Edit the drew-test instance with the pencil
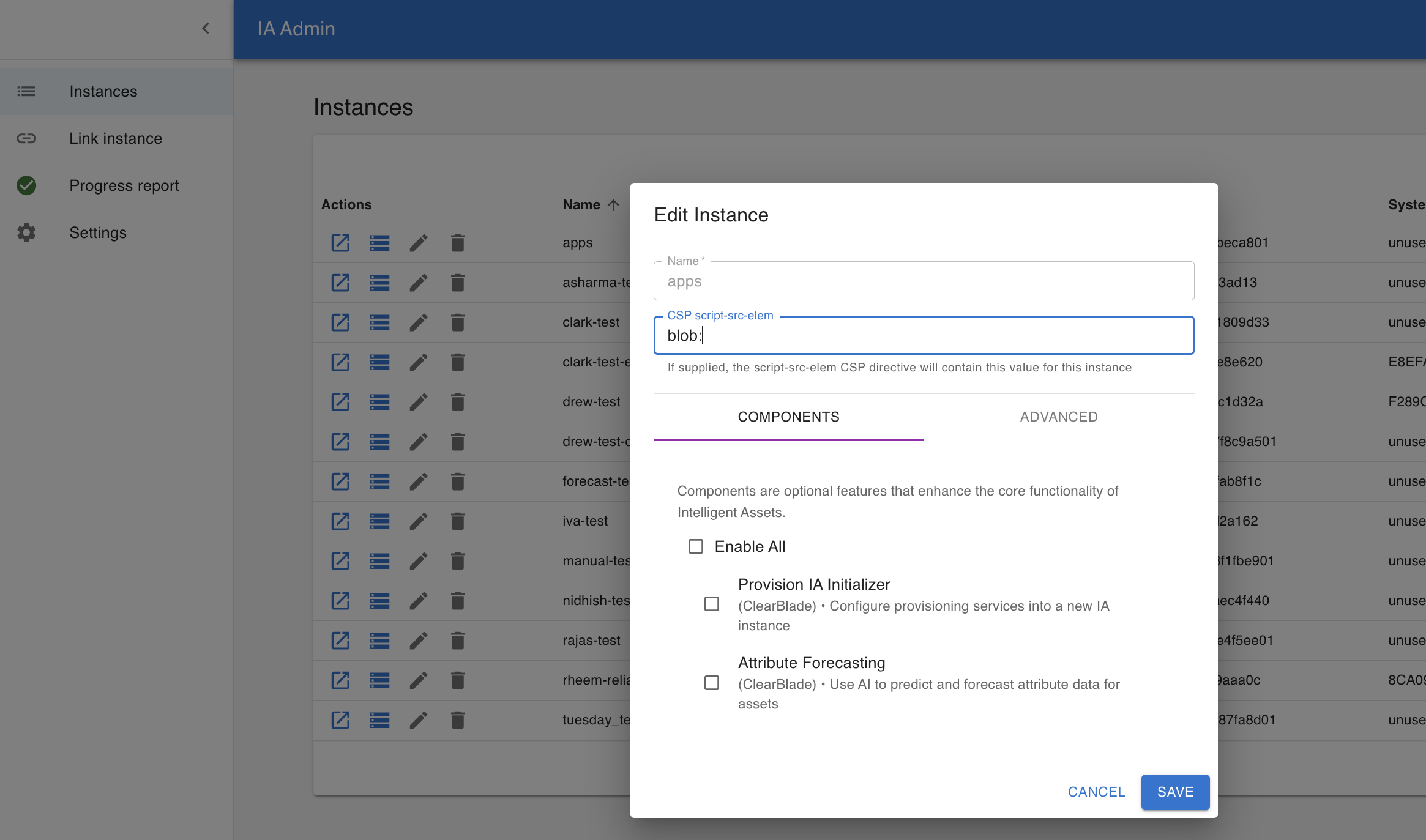Image resolution: width=1426 pixels, height=840 pixels. [419, 402]
